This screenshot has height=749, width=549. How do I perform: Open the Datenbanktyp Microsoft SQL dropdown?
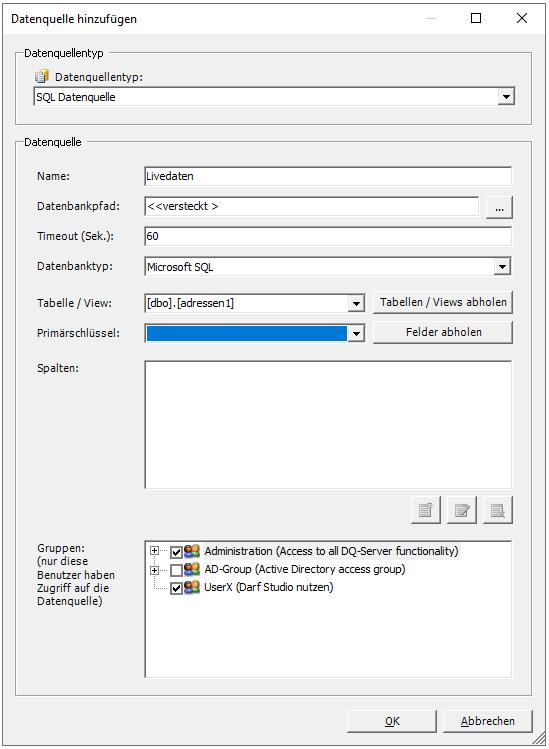[502, 267]
